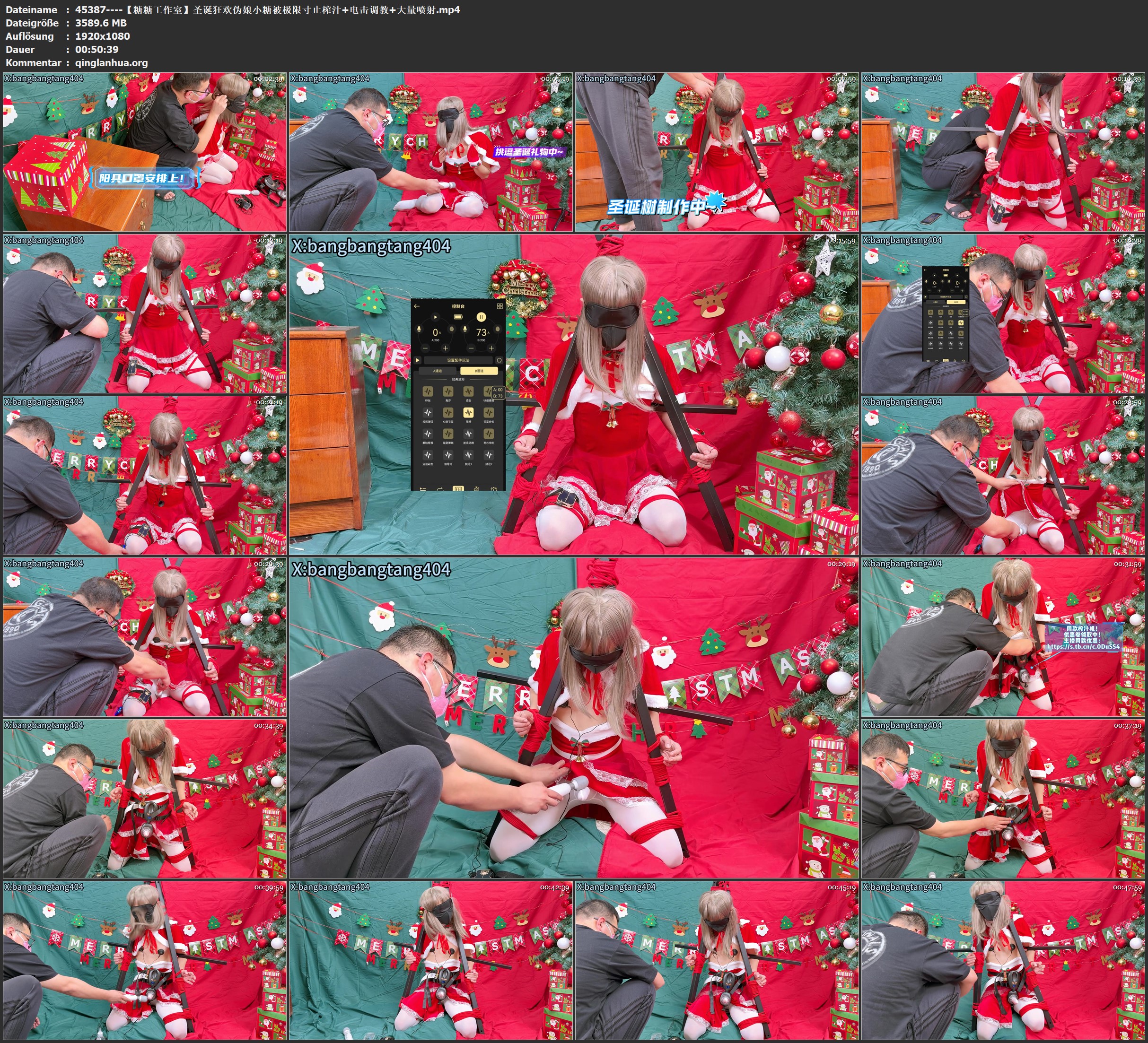The width and height of the screenshot is (1148, 1043).
Task: Tap the first waveform icon in the top row
Action: point(428,391)
